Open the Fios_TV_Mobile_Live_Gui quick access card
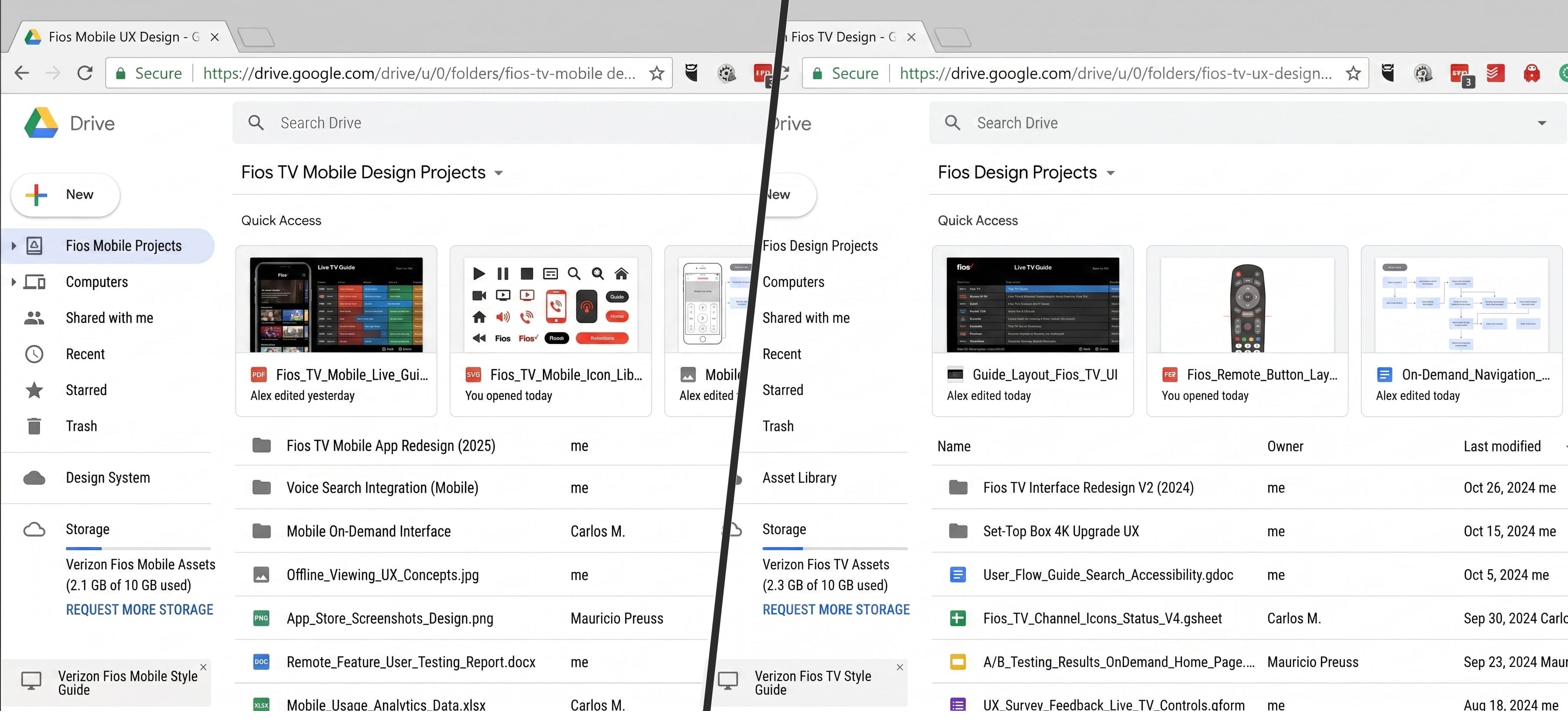Image resolution: width=1568 pixels, height=728 pixels. tap(336, 330)
